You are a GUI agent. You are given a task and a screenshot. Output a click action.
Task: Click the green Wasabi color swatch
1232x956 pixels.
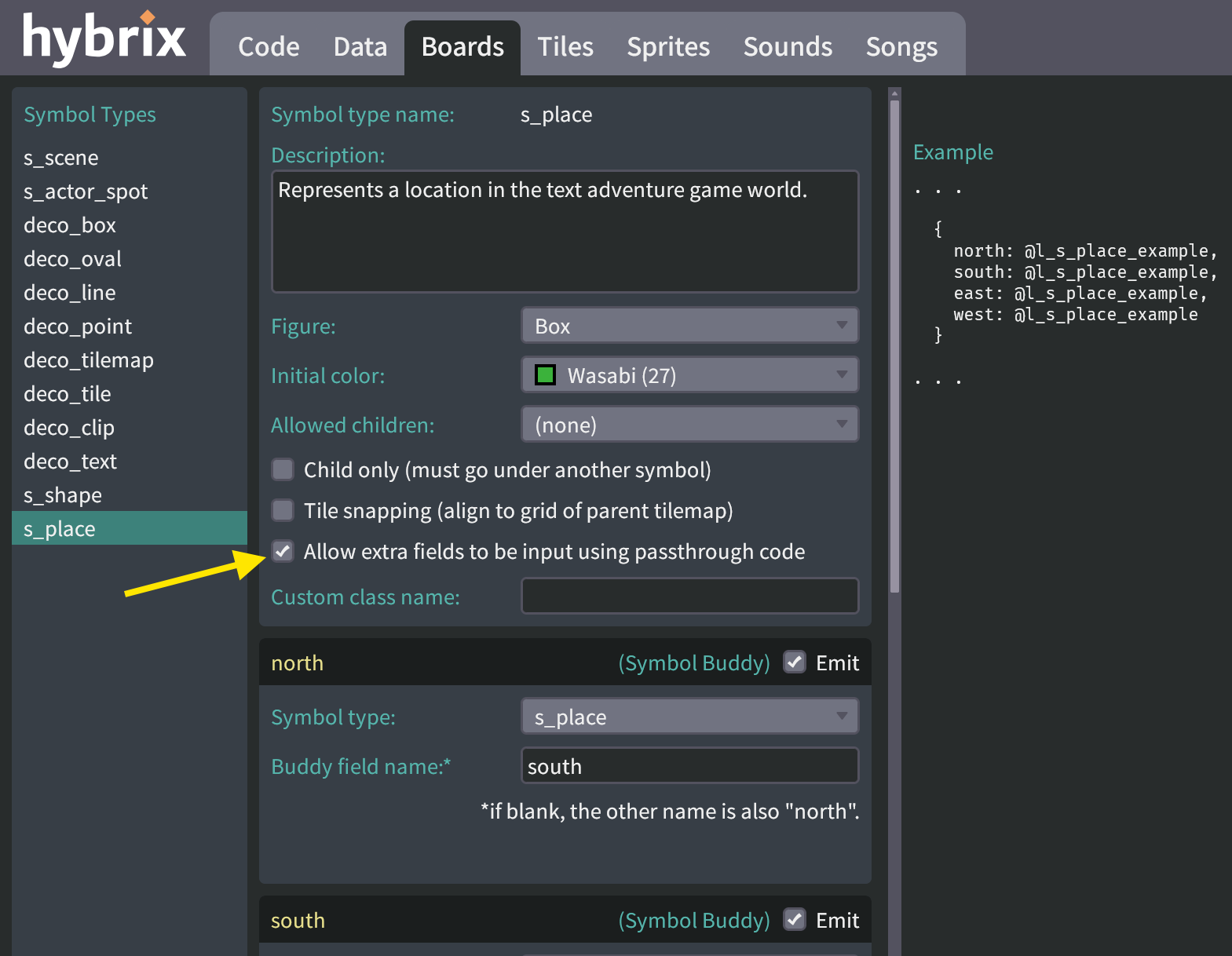(545, 375)
